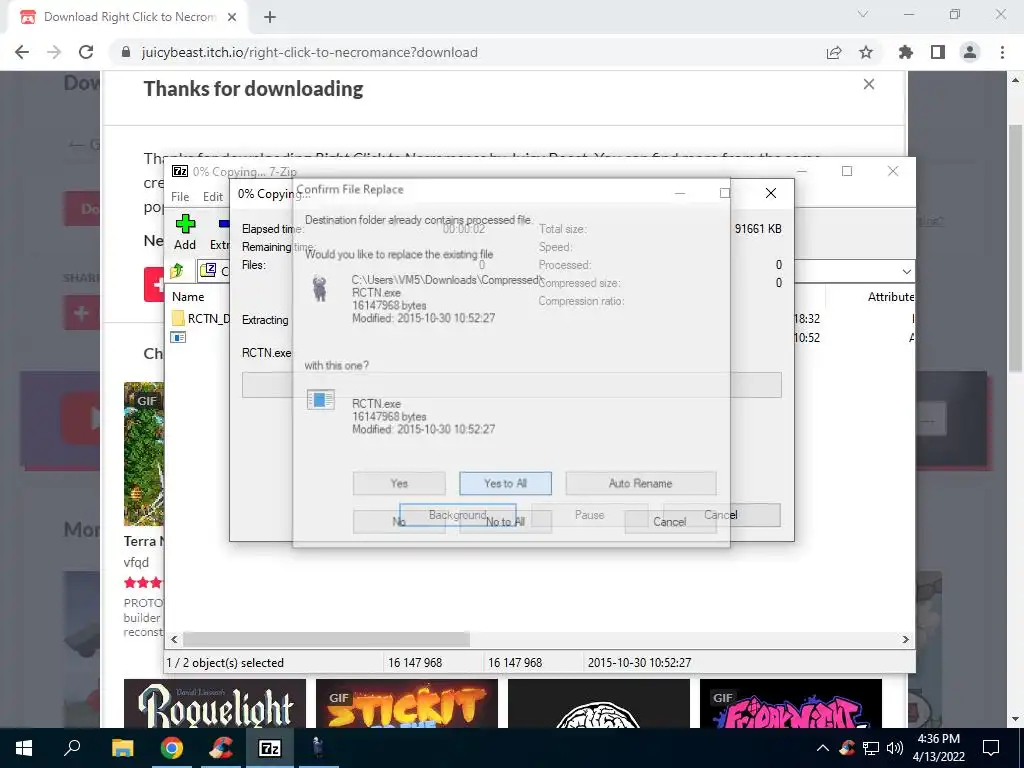
Task: Open Chrome tab search chevron
Action: click(x=863, y=14)
